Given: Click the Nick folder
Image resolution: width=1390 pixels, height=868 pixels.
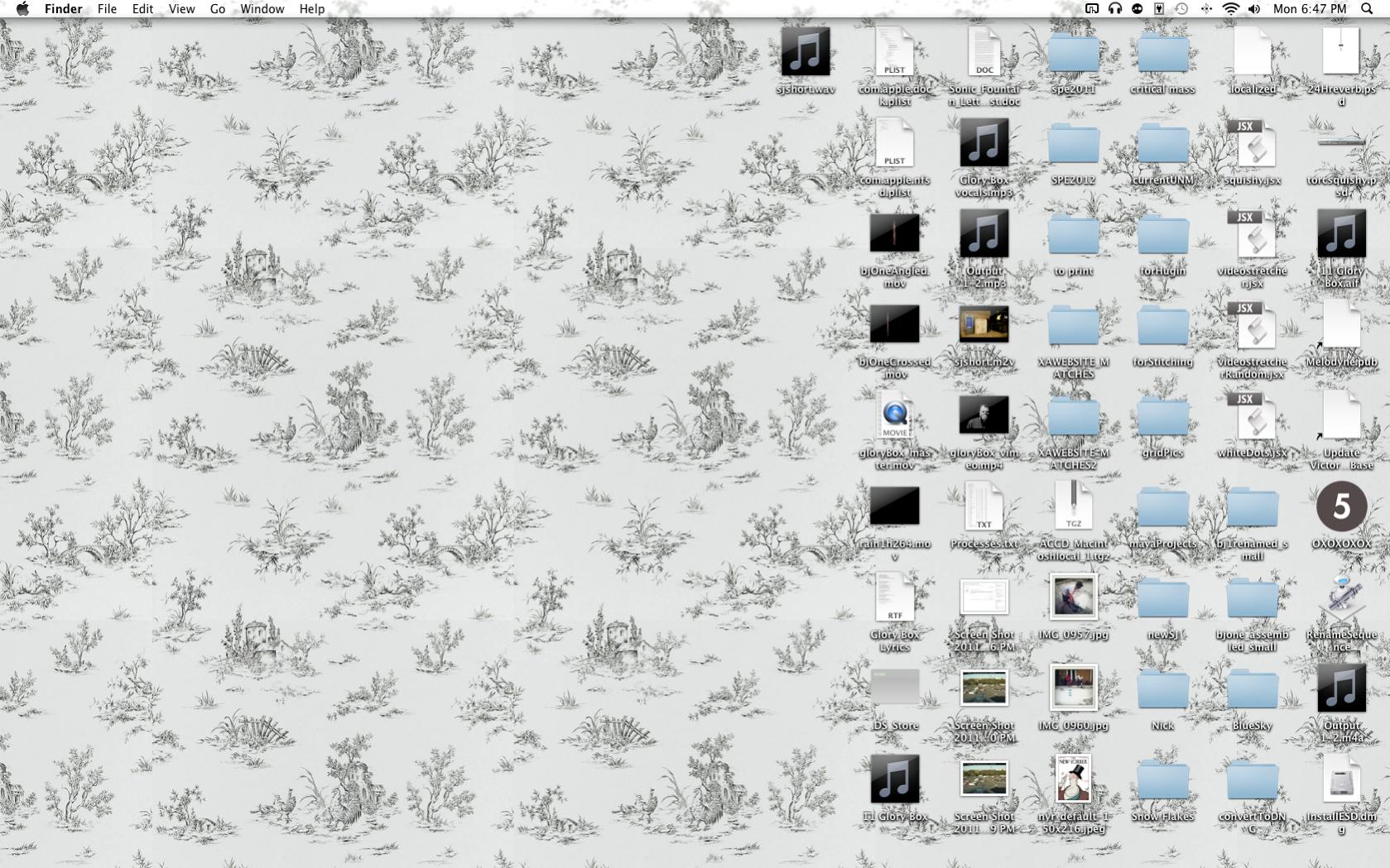Looking at the screenshot, I should (1163, 691).
